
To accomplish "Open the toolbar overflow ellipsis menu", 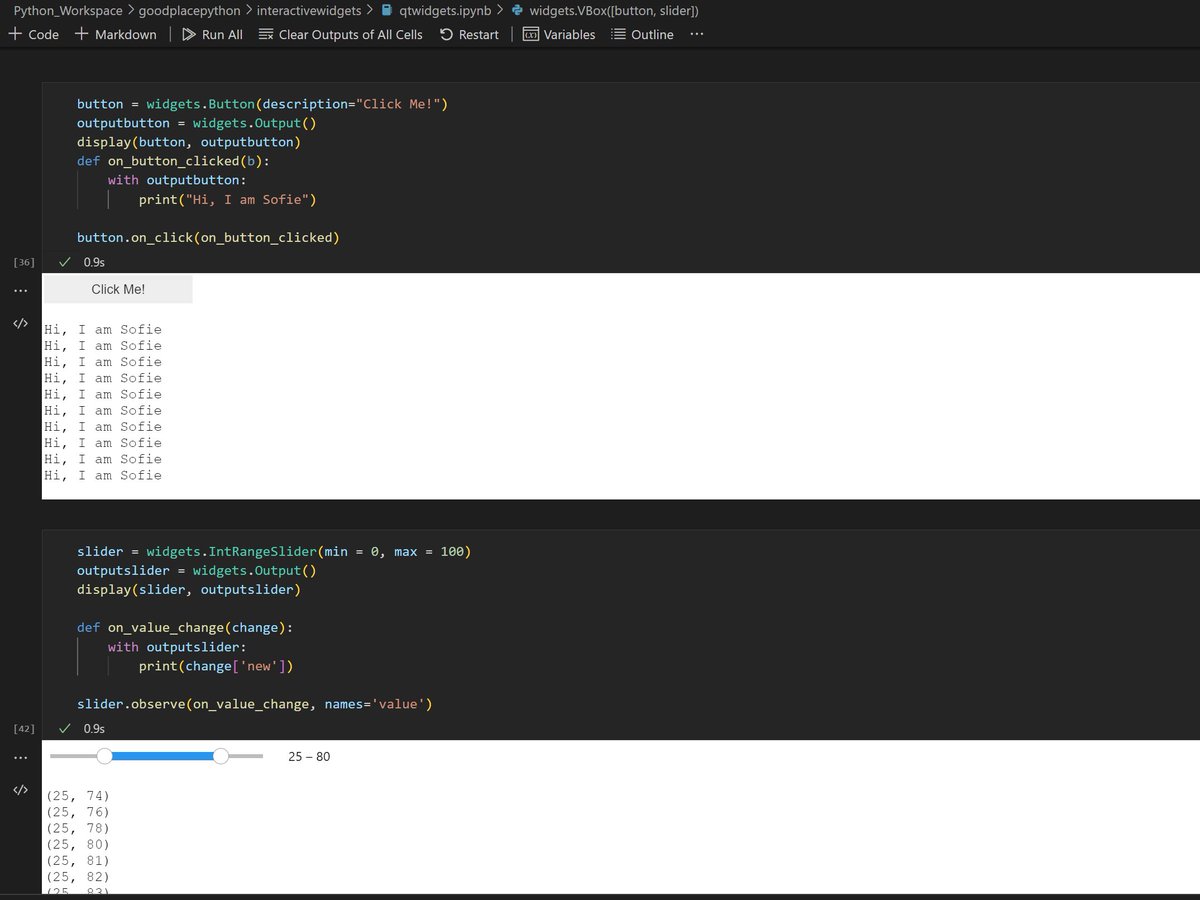I will coord(697,33).
